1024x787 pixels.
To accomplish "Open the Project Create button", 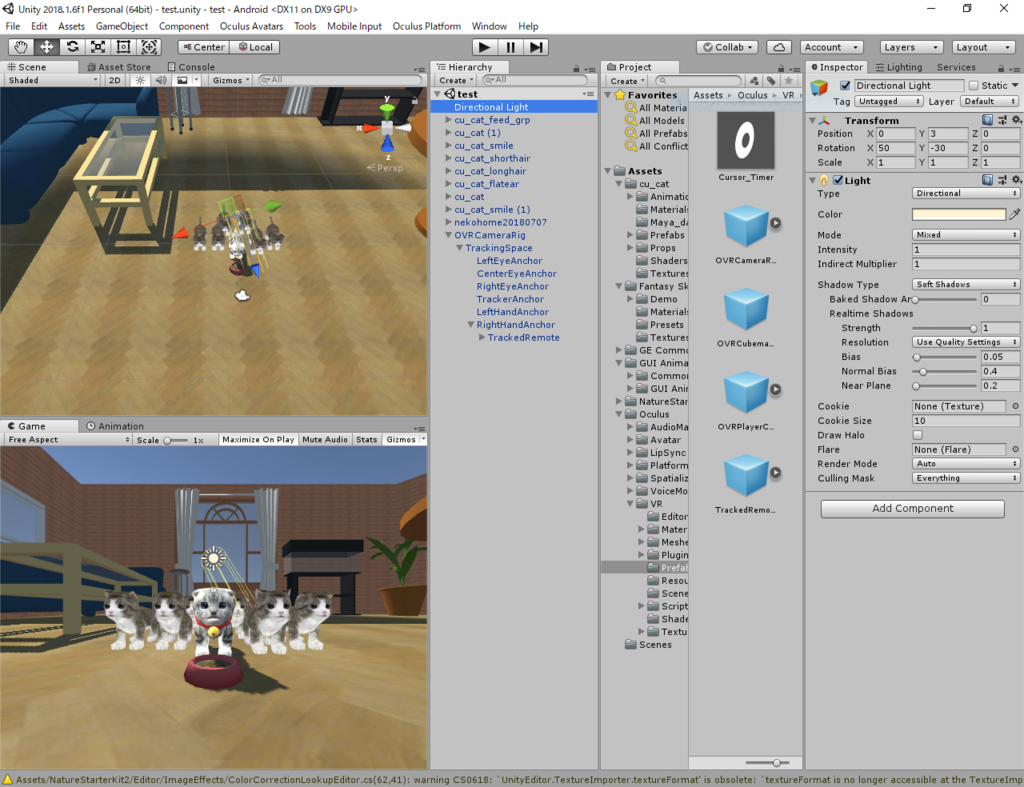I will click(x=627, y=81).
